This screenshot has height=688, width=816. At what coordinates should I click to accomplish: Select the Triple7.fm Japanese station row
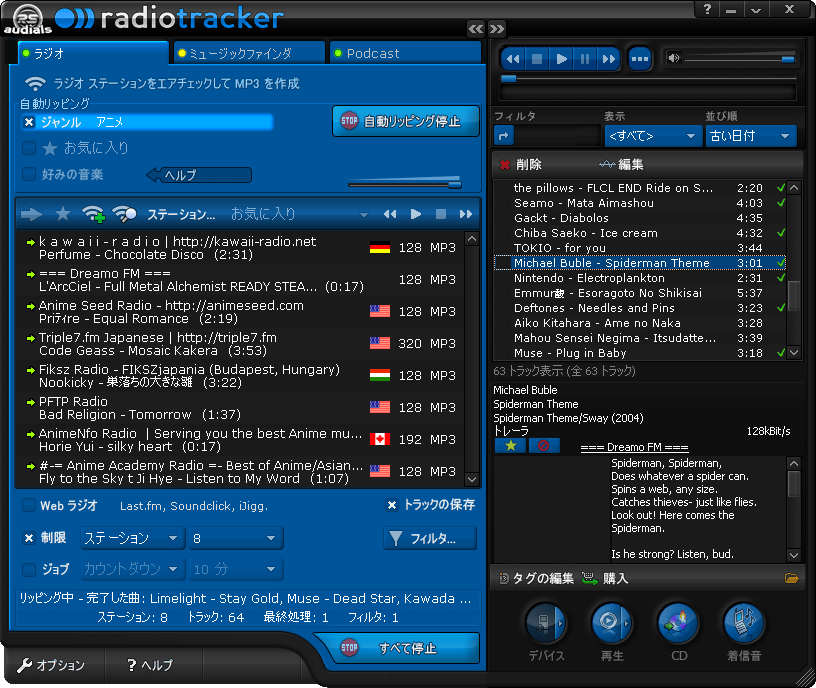point(241,344)
